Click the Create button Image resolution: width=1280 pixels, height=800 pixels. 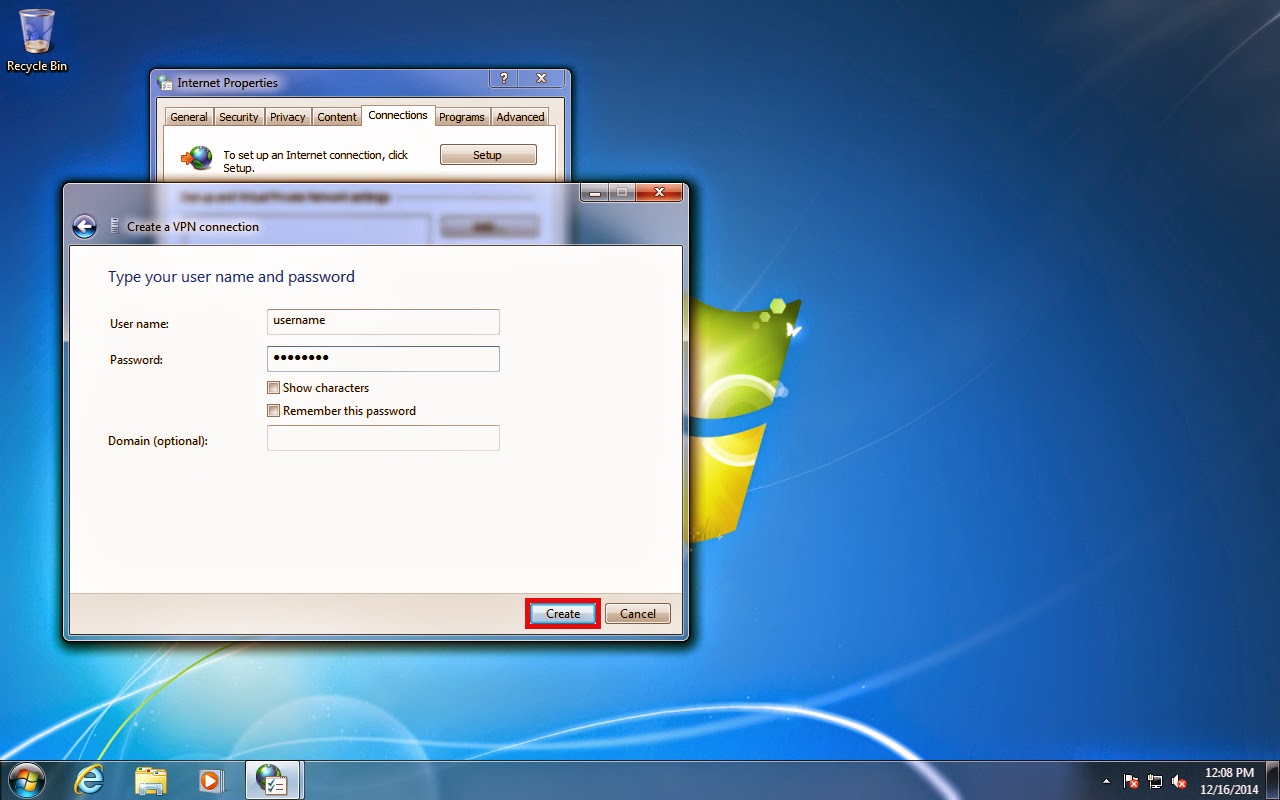[562, 613]
